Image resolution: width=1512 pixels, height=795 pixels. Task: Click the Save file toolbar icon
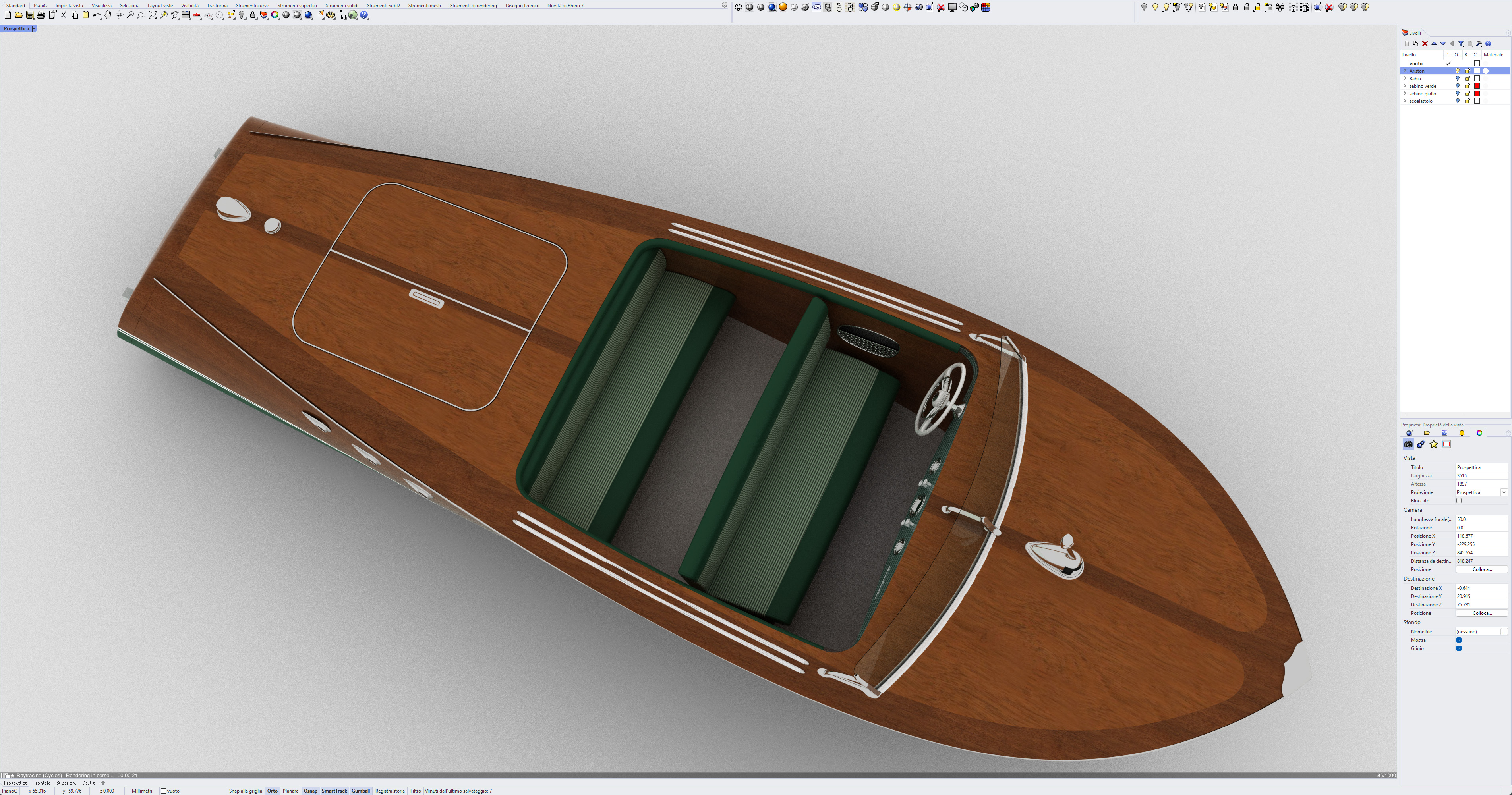[x=30, y=15]
